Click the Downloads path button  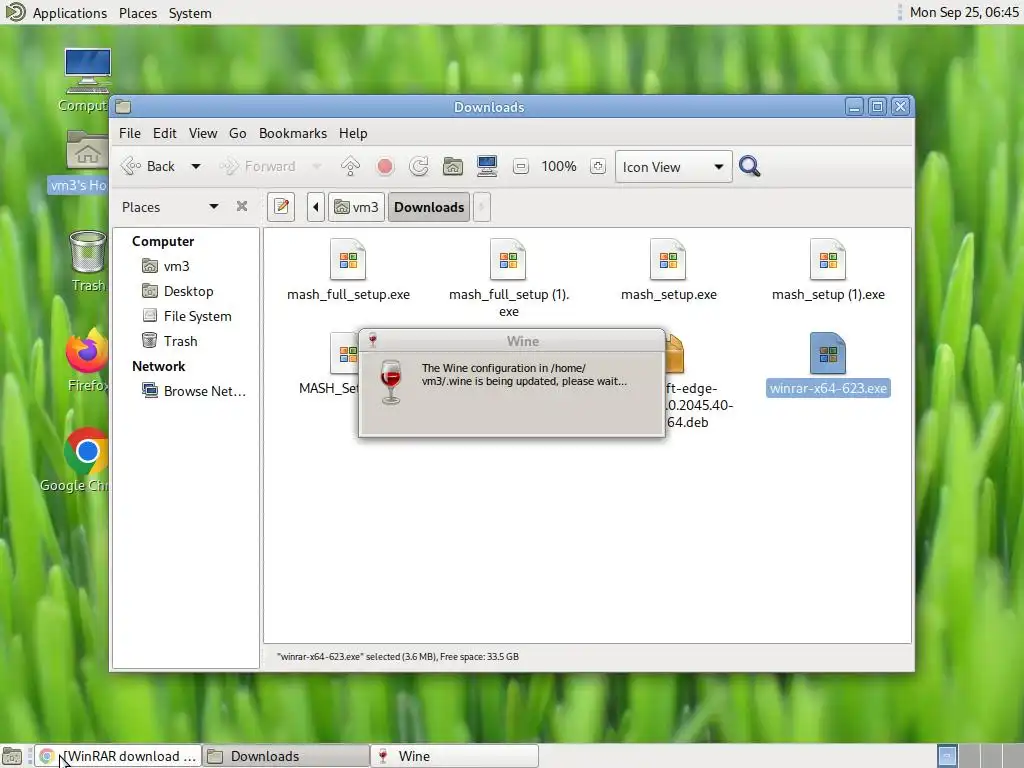click(x=429, y=207)
